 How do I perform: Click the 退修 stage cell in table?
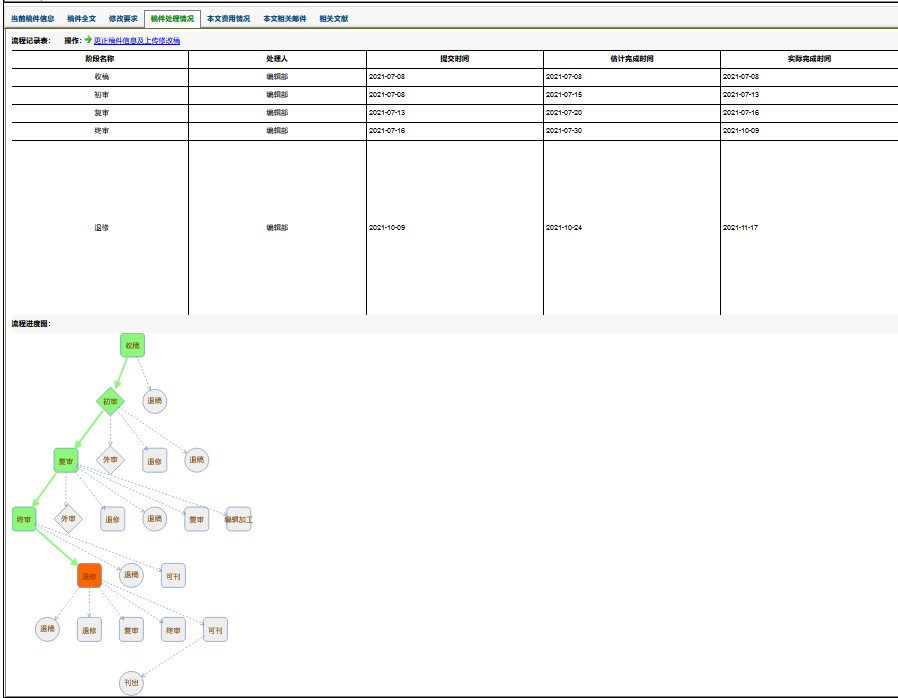[x=100, y=228]
